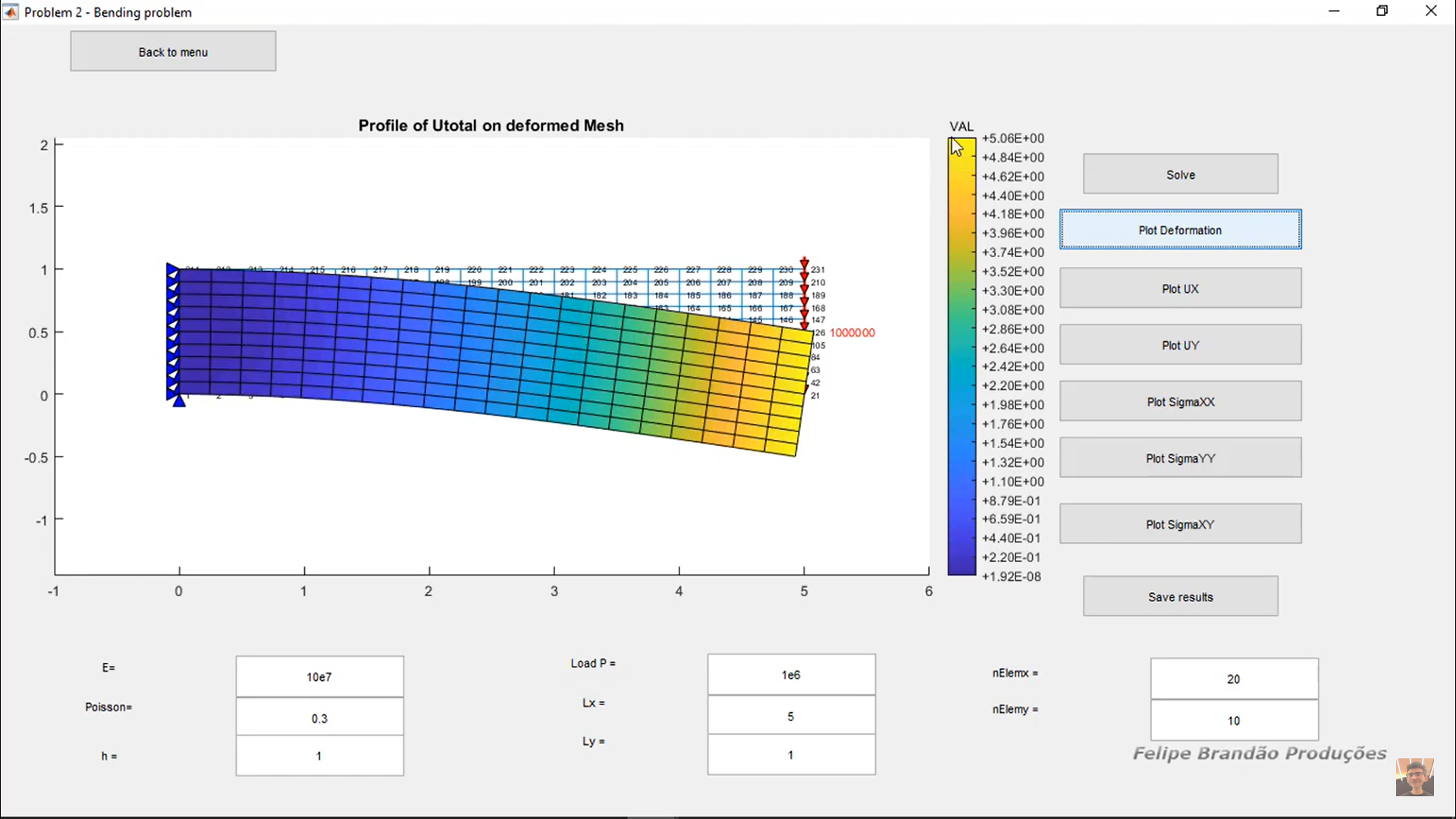Viewport: 1456px width, 819px height.
Task: Display Plot SigmaYY stress
Action: coord(1180,458)
